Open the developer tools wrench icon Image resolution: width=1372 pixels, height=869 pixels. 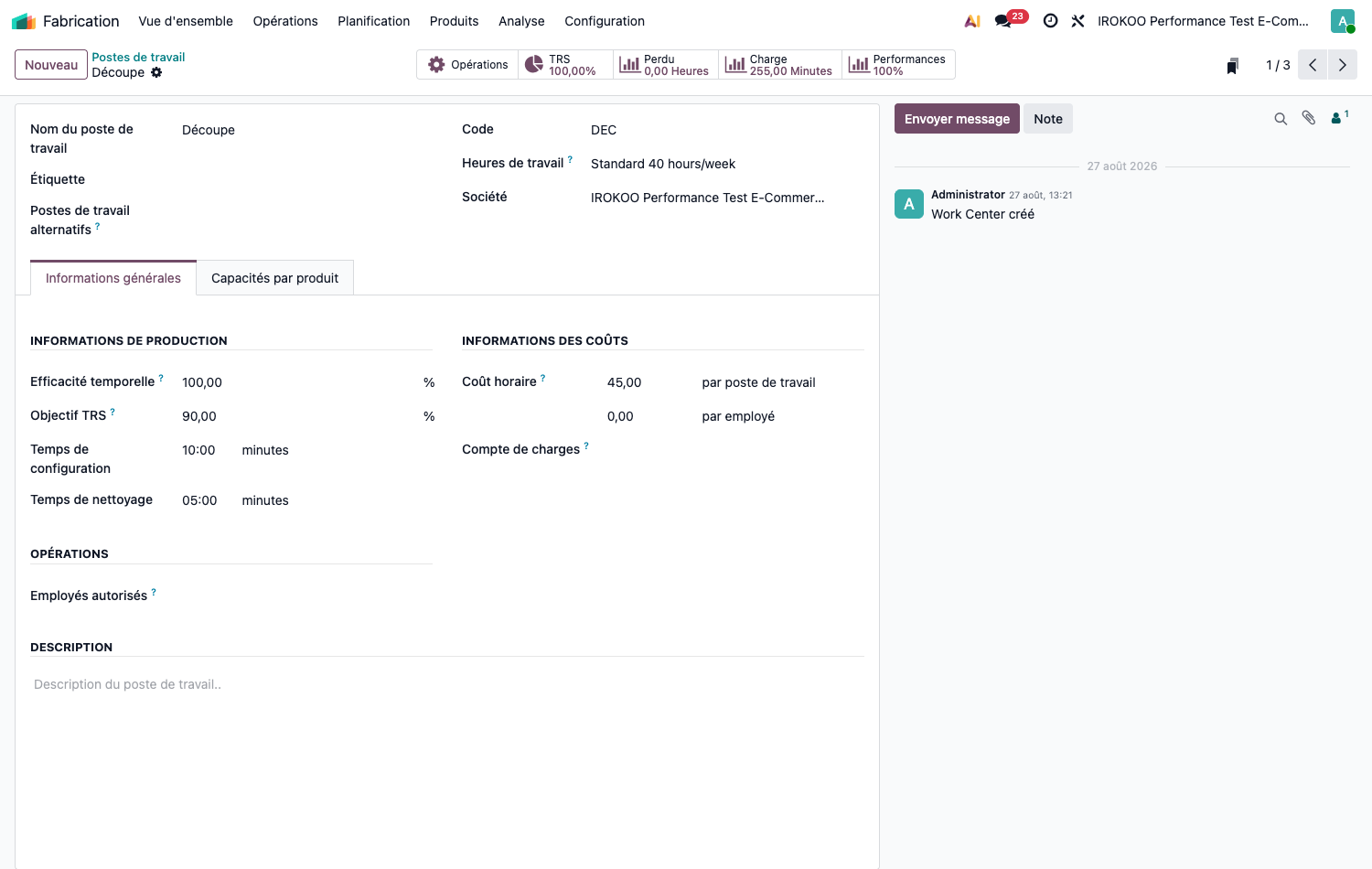[x=1078, y=21]
